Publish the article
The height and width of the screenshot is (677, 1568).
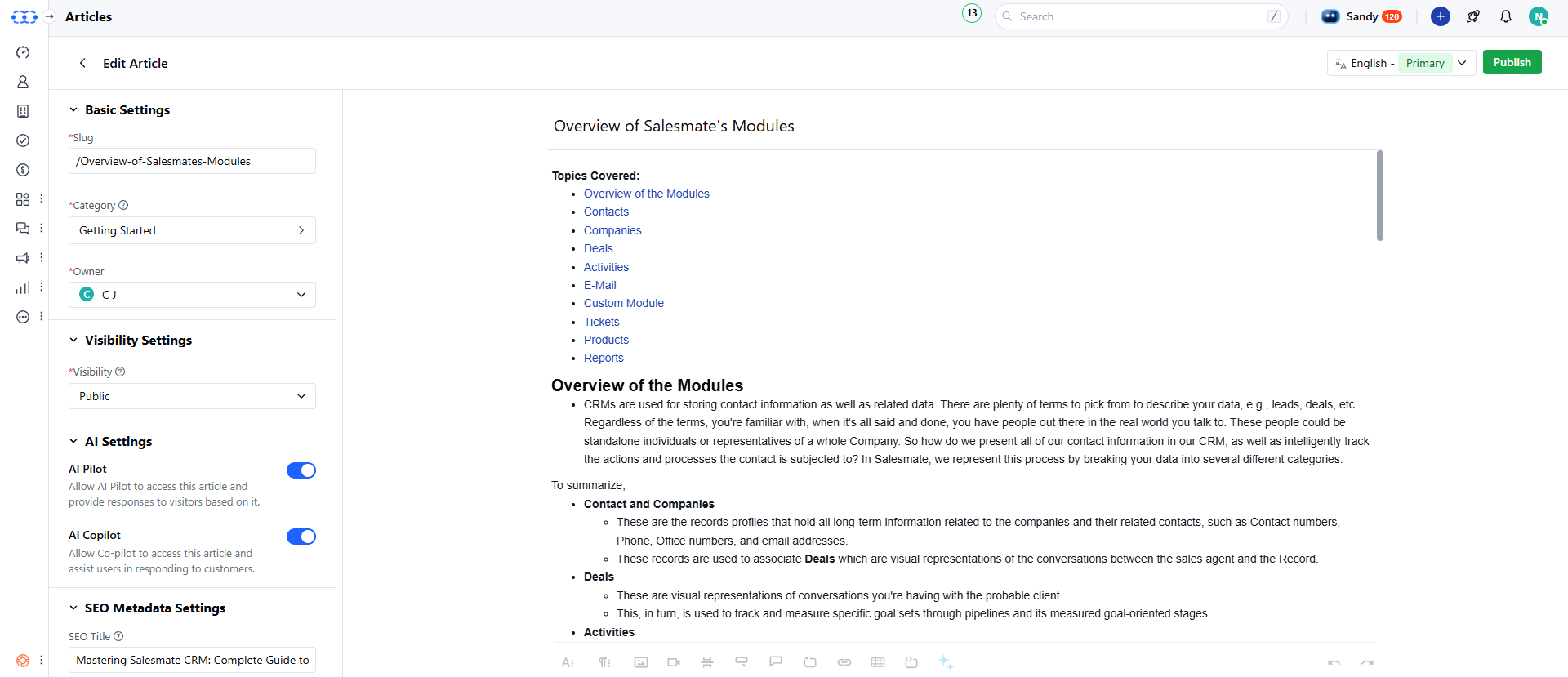tap(1512, 62)
